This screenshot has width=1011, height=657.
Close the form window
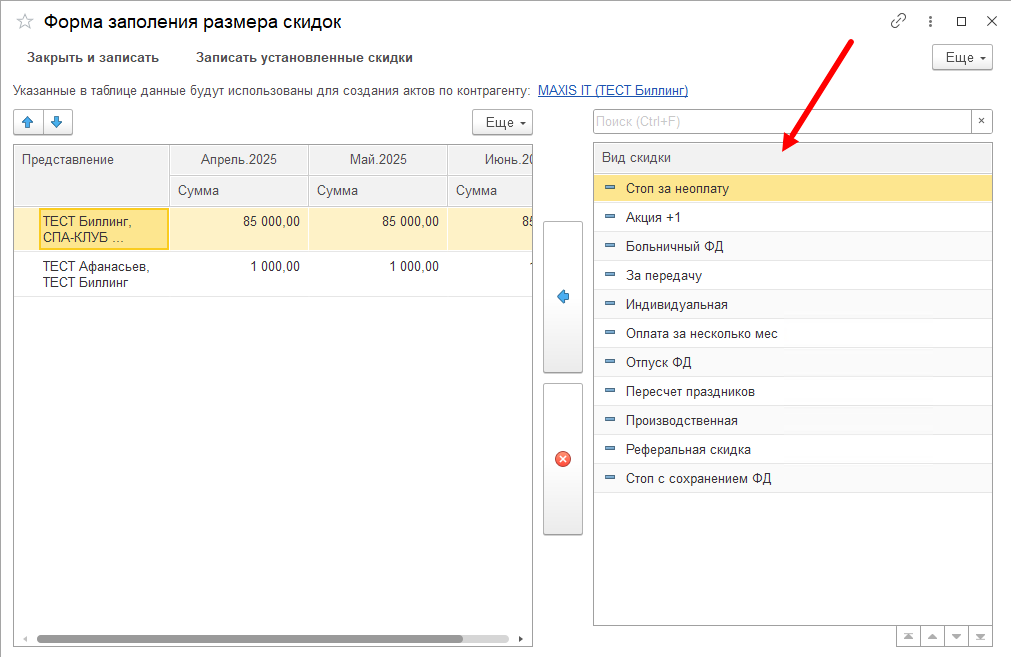coord(992,21)
